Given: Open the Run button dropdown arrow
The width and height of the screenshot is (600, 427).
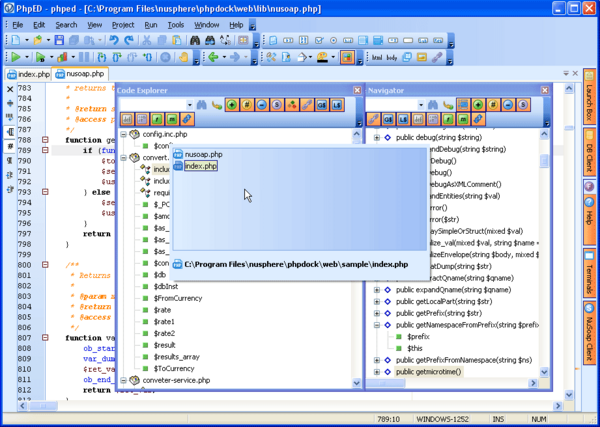Looking at the screenshot, I should tap(27, 57).
